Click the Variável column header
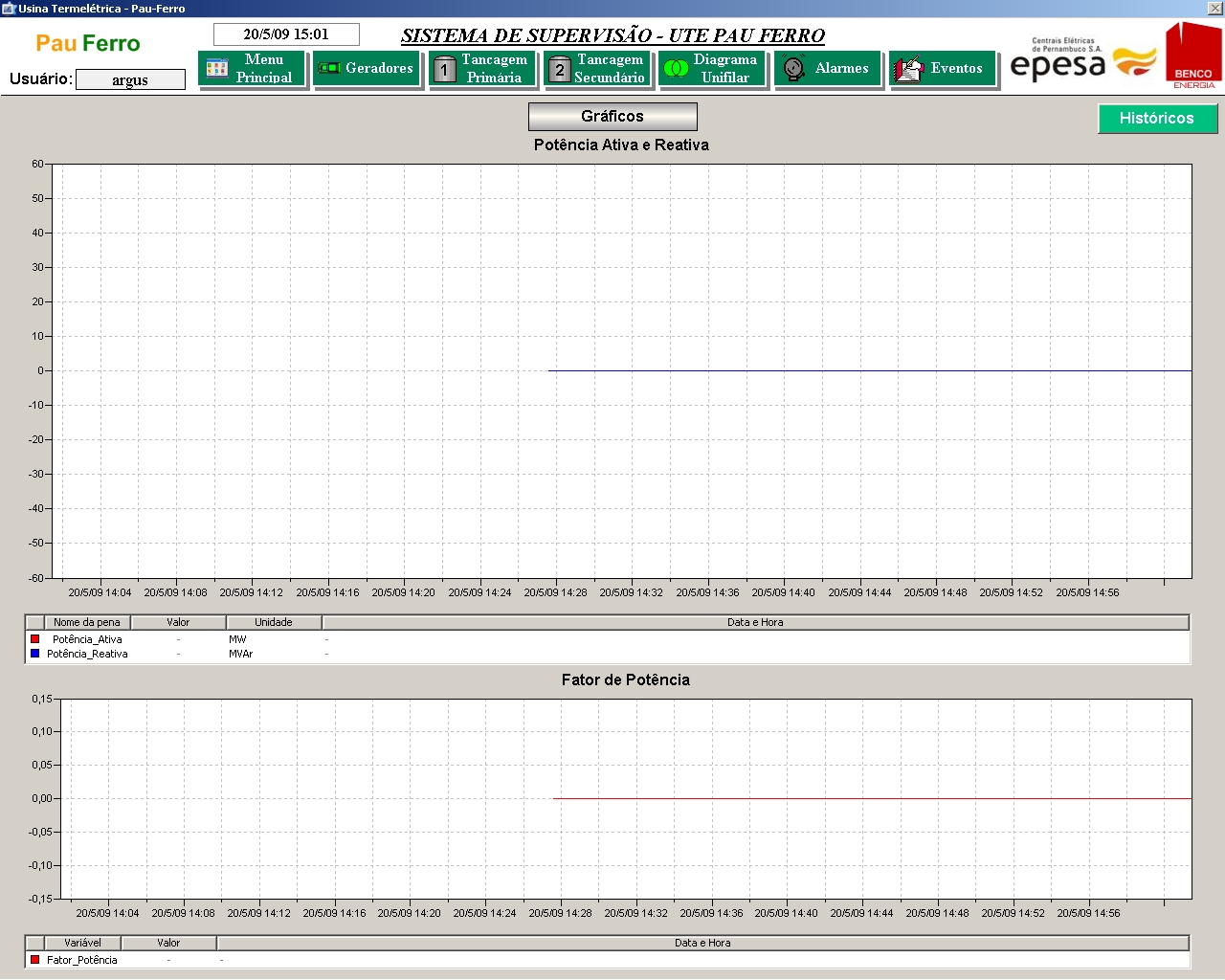Screen dimensions: 1225x980 (x=82, y=943)
